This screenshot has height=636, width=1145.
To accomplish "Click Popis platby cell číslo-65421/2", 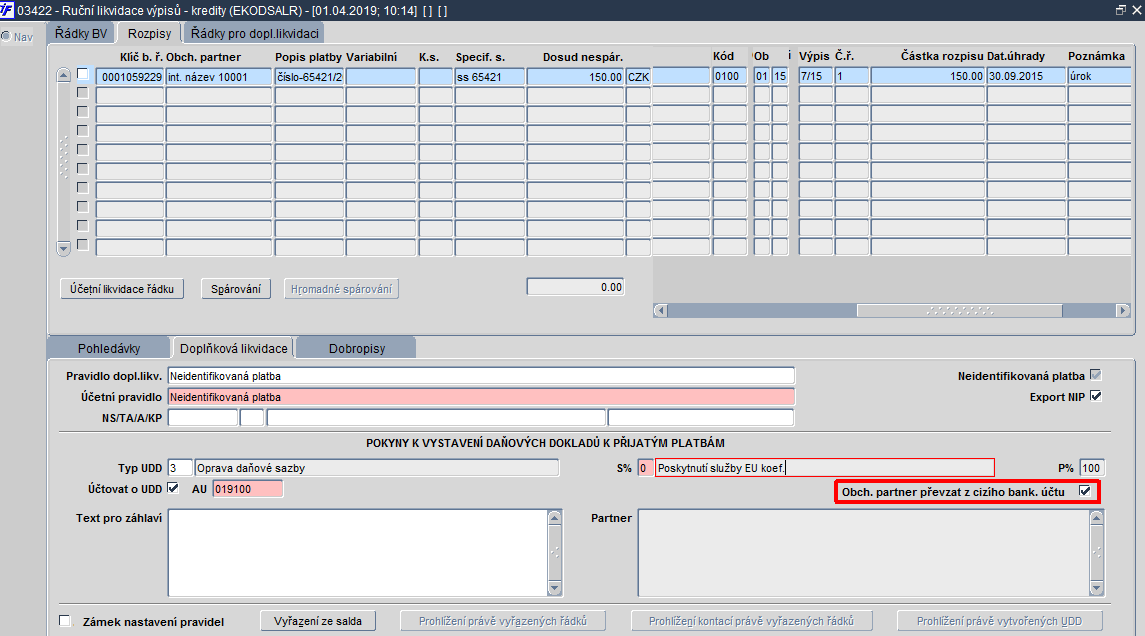I will click(x=310, y=77).
